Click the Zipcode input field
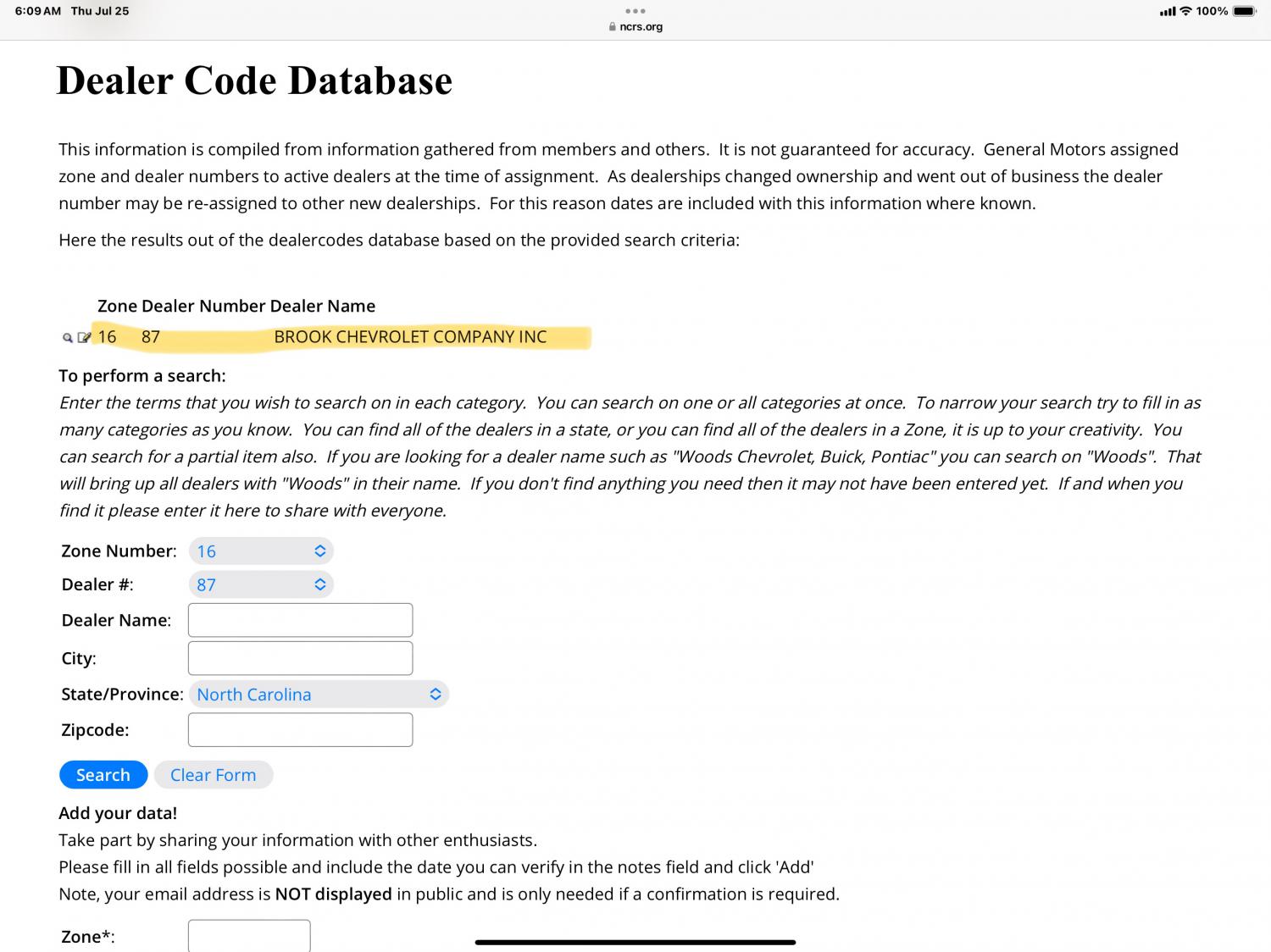Image resolution: width=1271 pixels, height=952 pixels. tap(300, 729)
